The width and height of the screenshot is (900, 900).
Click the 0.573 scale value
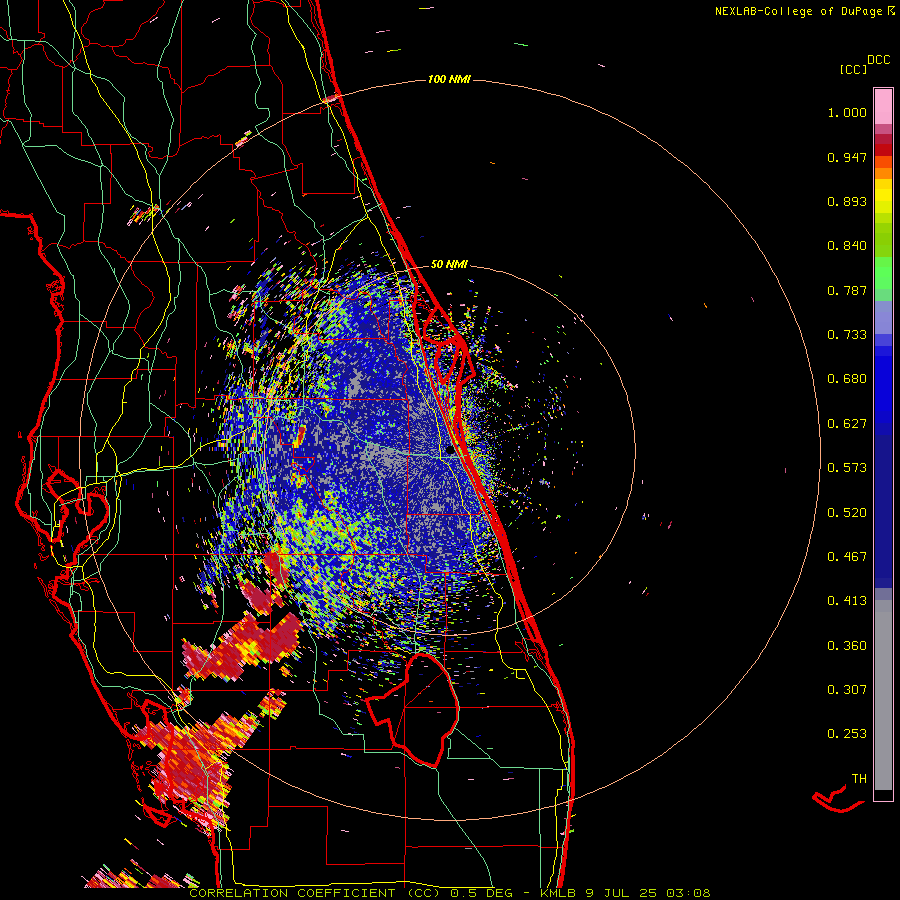coord(847,468)
